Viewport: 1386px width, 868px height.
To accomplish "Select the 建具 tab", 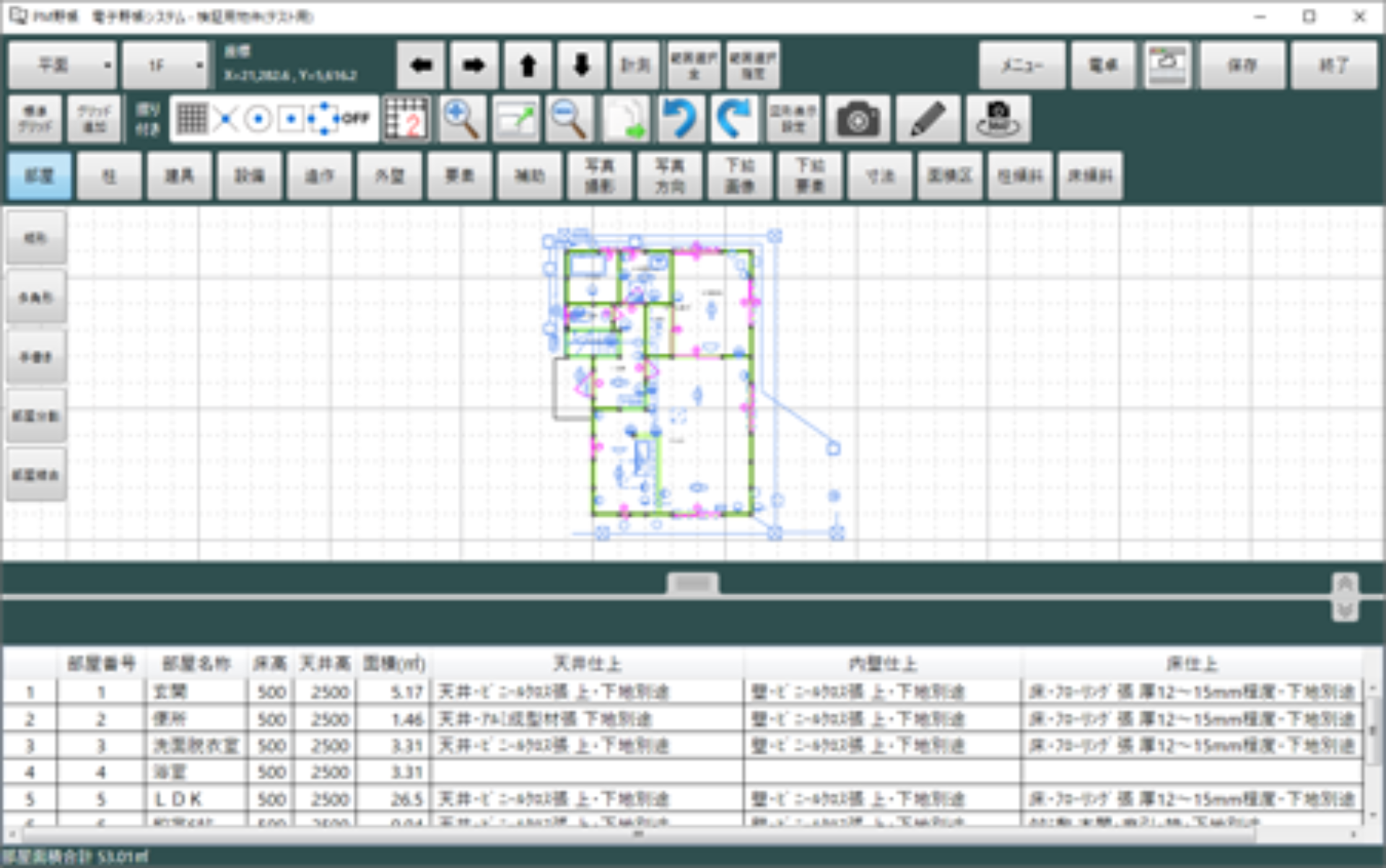I will tap(179, 175).
